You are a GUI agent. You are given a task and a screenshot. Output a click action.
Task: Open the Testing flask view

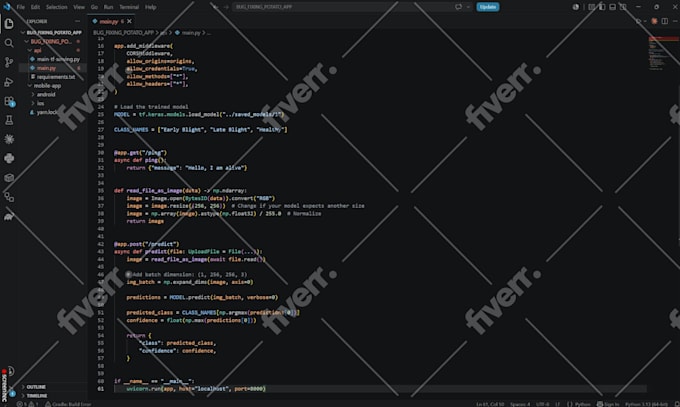coord(9,120)
